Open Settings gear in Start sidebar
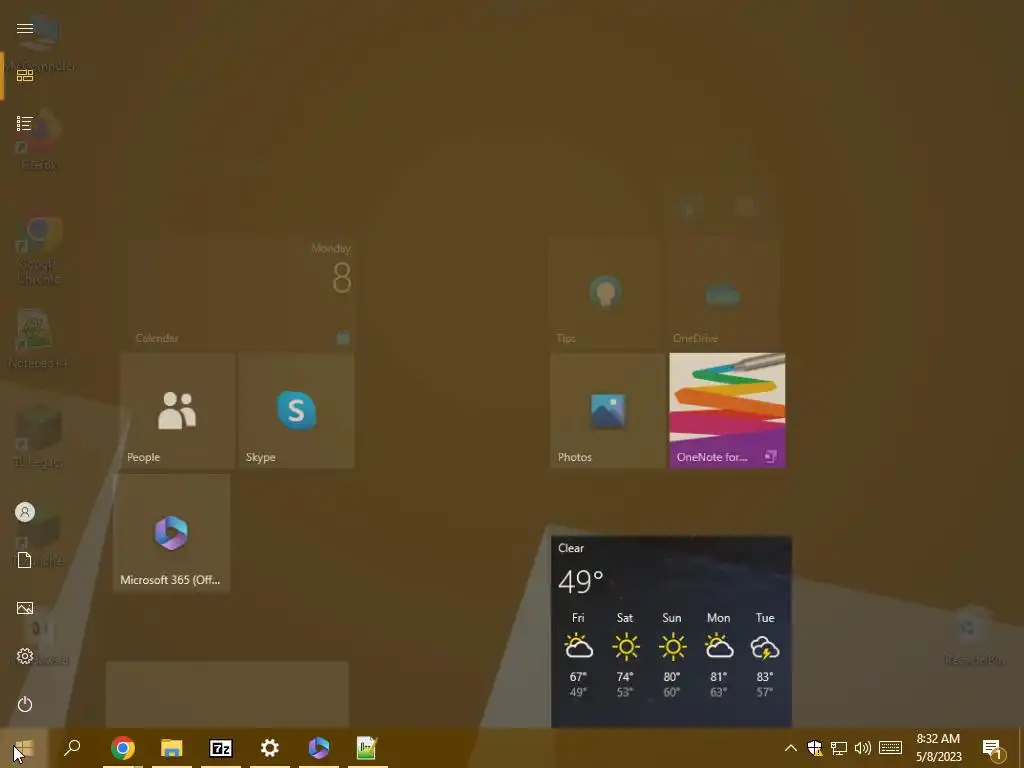Screen dimensions: 1024x768 pyautogui.click(x=25, y=656)
